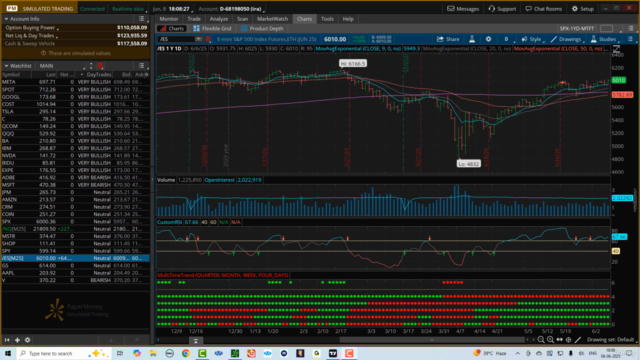Open the Windows Start menu

click(x=8, y=353)
